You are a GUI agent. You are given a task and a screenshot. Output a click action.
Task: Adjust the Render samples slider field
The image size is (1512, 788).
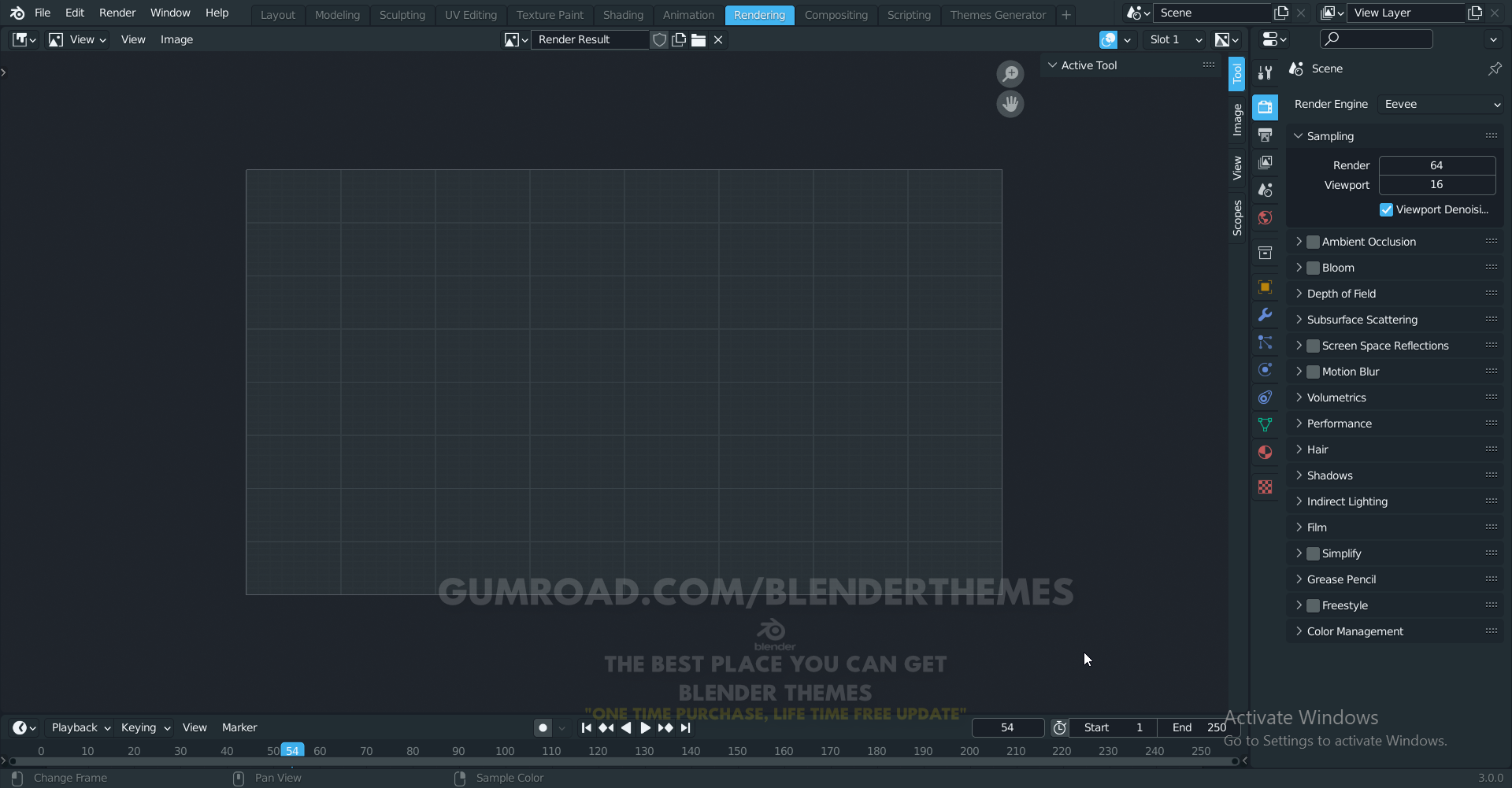1437,165
